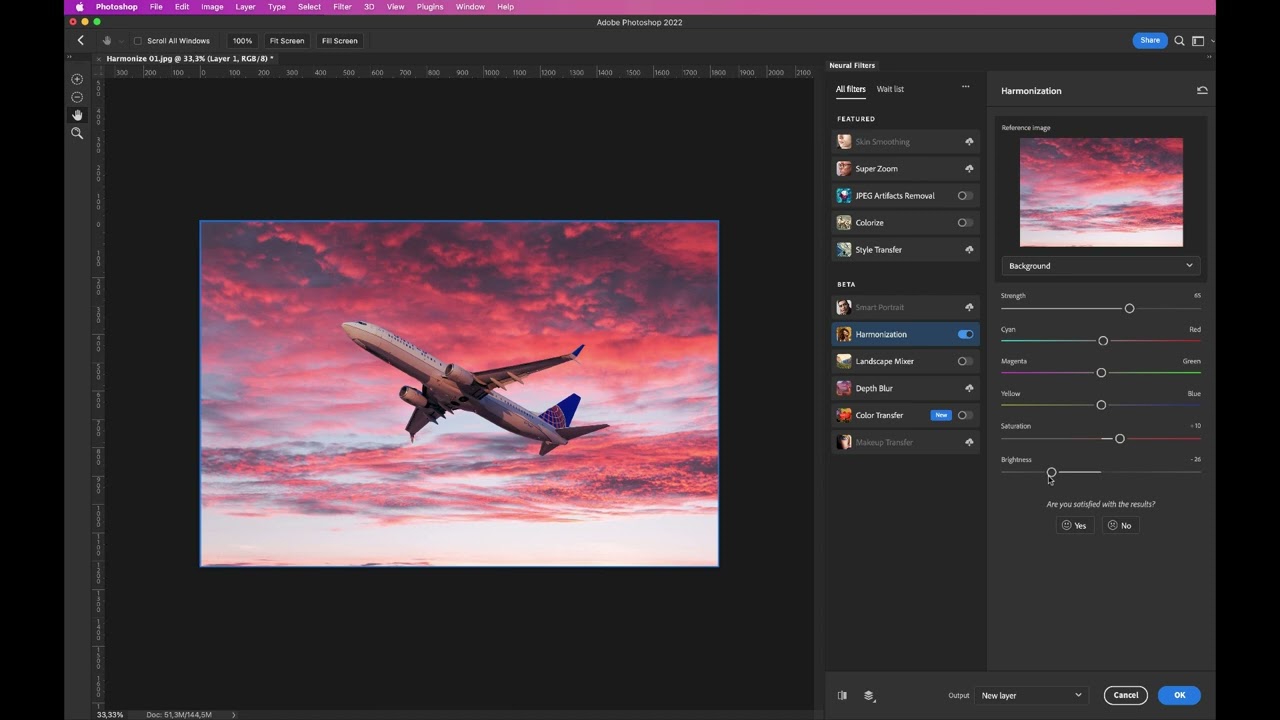Open the Output dropdown set to New layer
This screenshot has width=1280, height=720.
pos(1031,695)
